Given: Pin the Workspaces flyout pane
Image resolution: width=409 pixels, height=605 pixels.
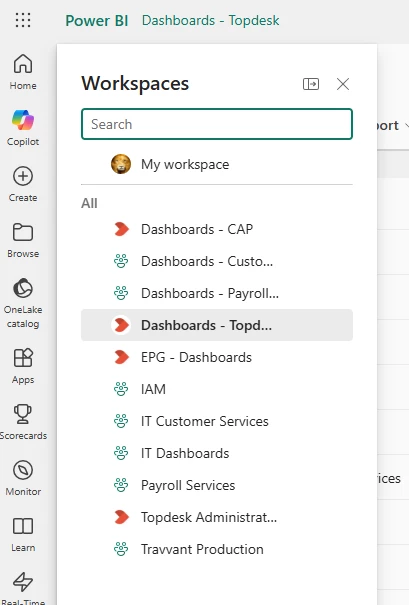Looking at the screenshot, I should 311,84.
